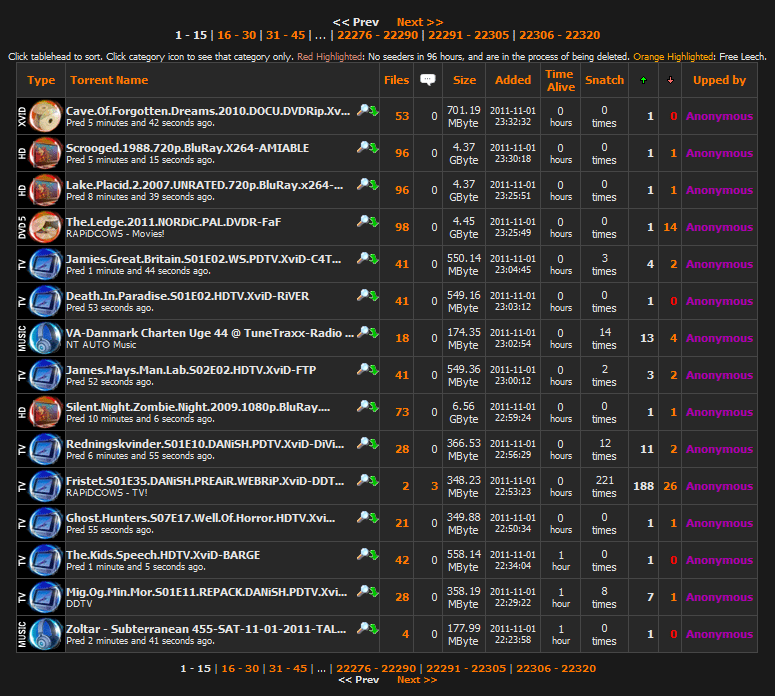775x696 pixels.
Task: Click 'RAPiDCOWS - TV!' subtitle under Fristet
Action: tap(107, 493)
